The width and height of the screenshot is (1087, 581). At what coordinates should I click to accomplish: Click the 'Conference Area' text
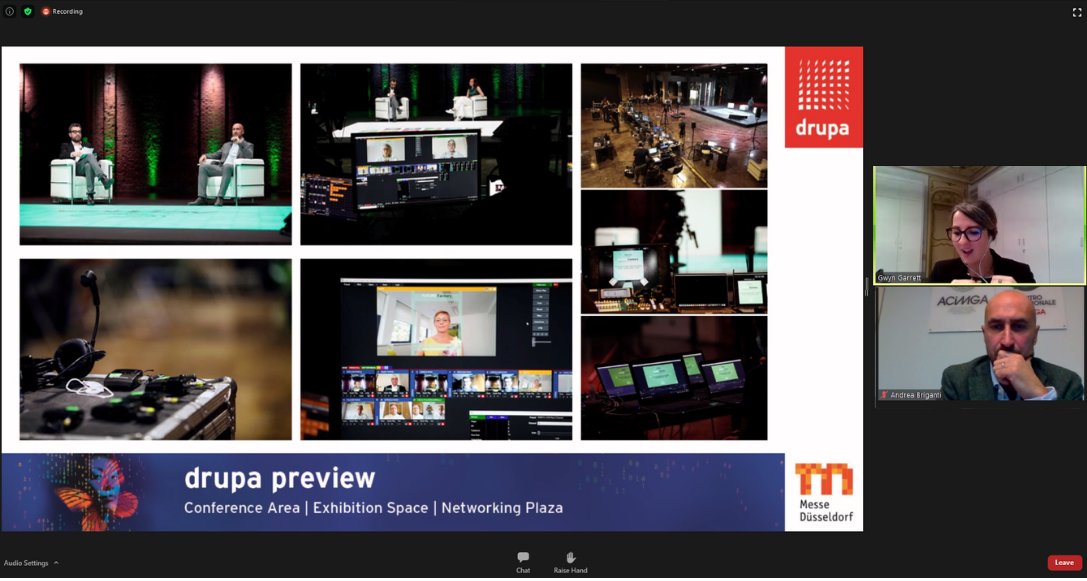(241, 508)
